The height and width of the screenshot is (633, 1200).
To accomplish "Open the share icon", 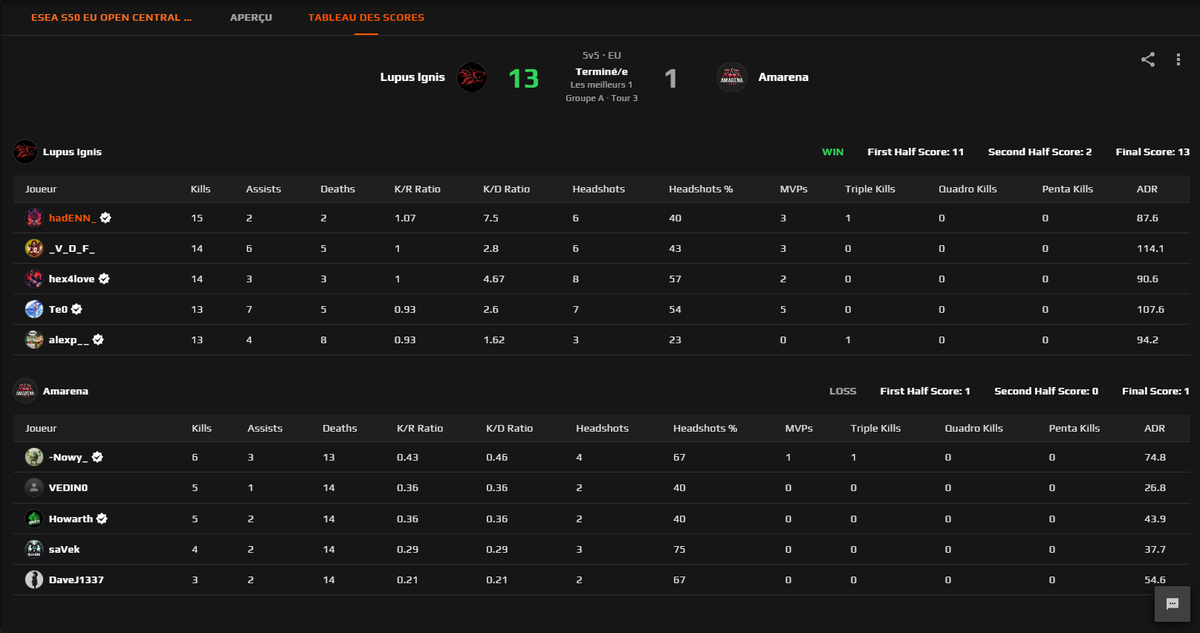I will pyautogui.click(x=1148, y=59).
